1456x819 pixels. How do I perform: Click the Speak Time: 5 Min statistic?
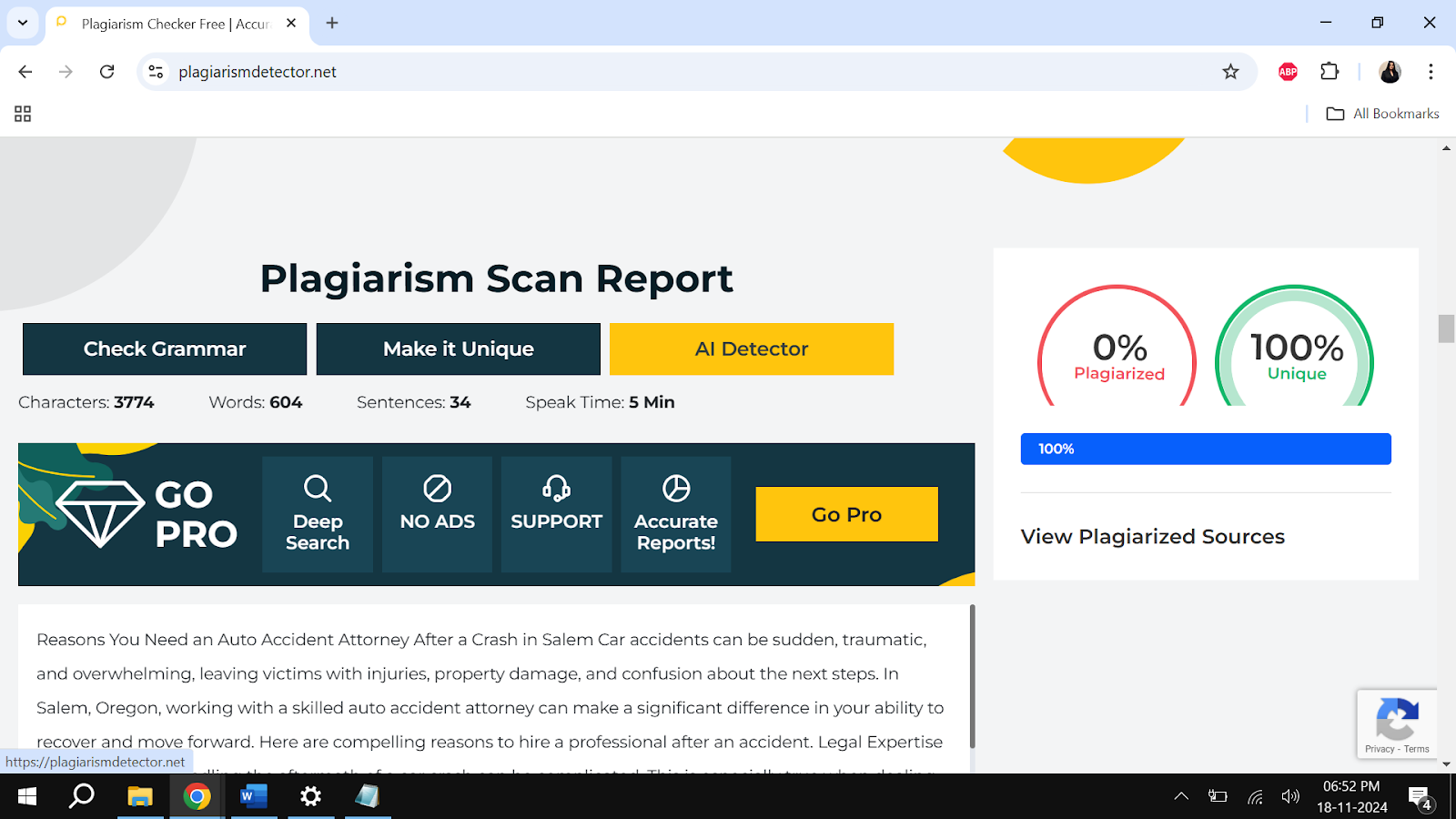click(x=600, y=402)
